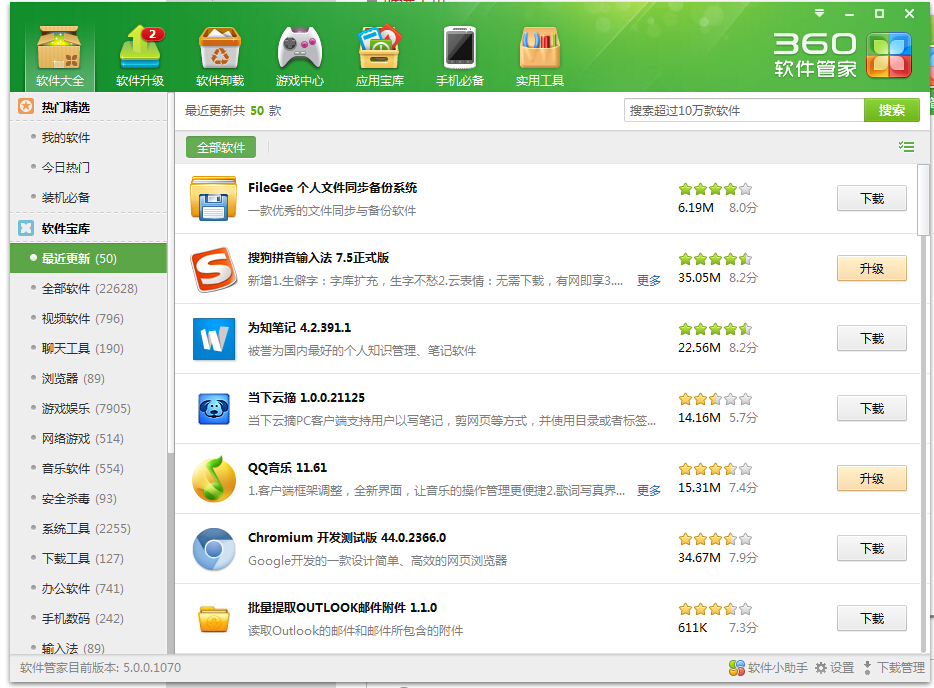Click star rating of Chromium

click(715, 539)
